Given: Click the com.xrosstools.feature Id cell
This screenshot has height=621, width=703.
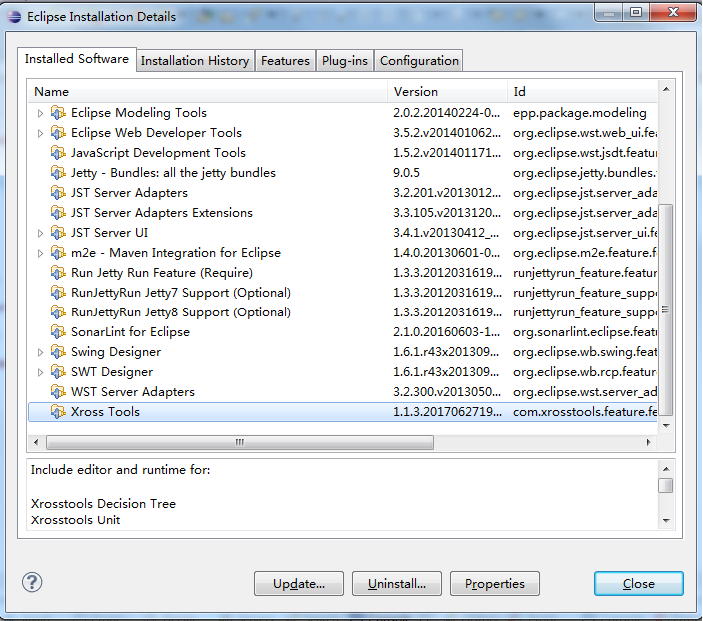Looking at the screenshot, I should (x=585, y=412).
